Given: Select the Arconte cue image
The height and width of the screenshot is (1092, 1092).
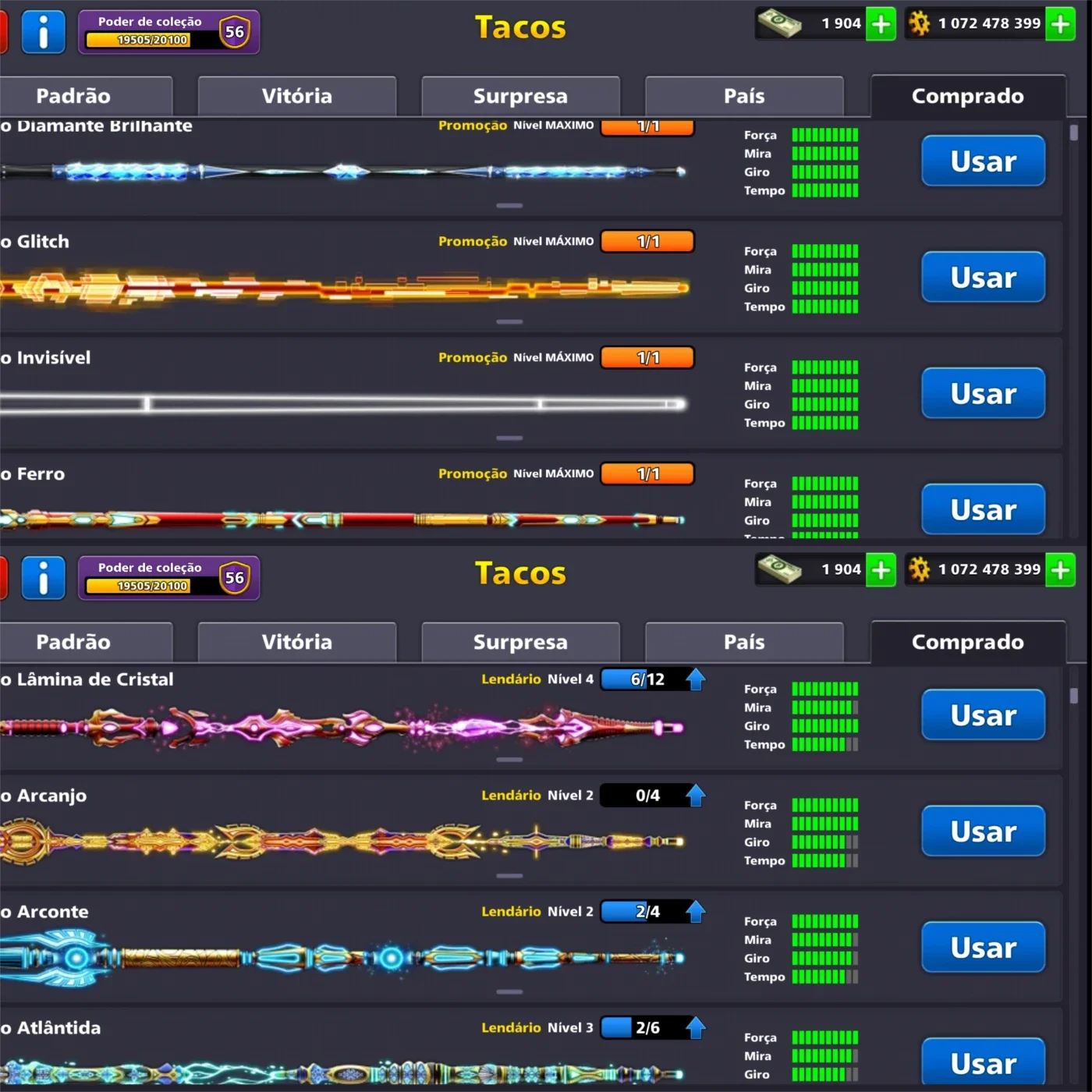Looking at the screenshot, I should pyautogui.click(x=343, y=958).
